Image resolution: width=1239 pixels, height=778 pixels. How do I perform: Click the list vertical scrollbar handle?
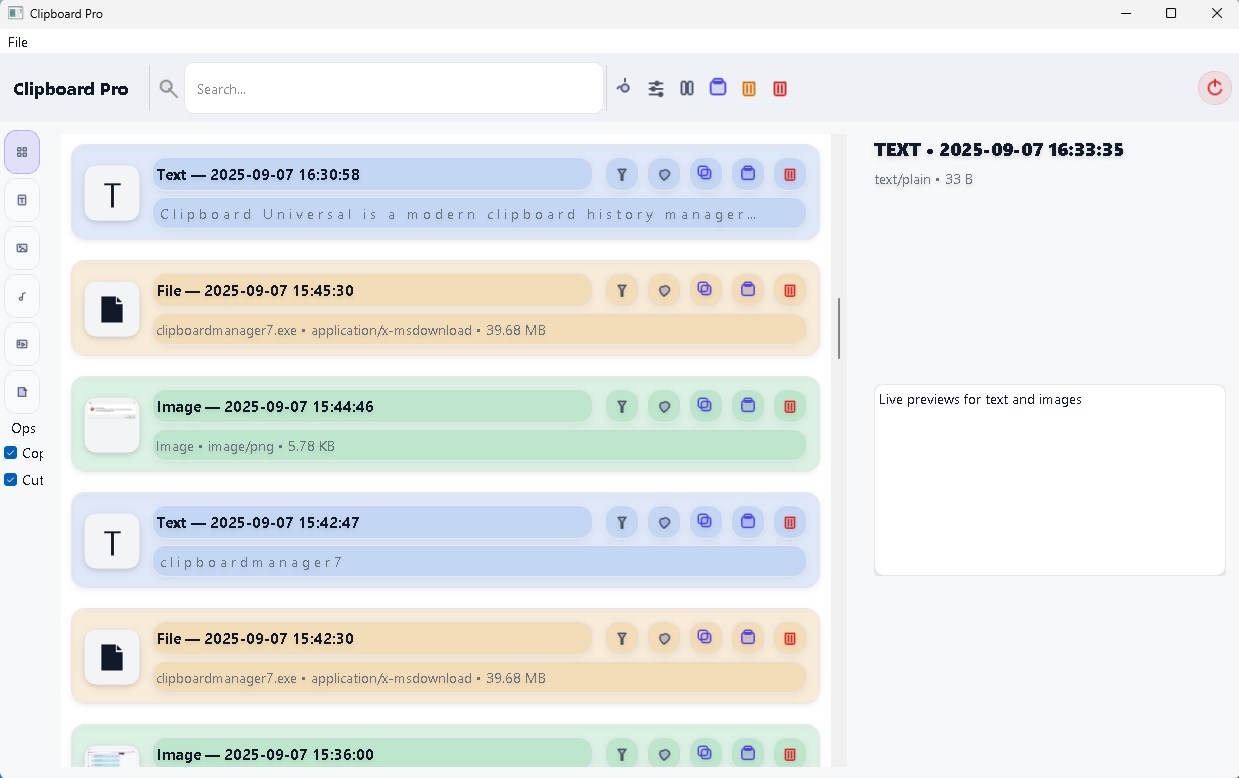tap(839, 328)
